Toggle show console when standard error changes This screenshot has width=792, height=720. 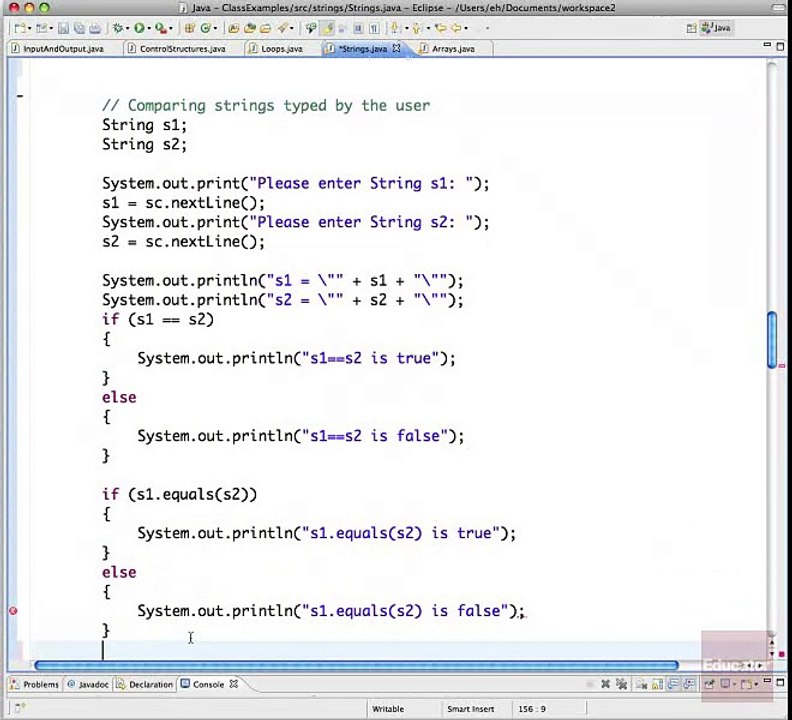click(689, 685)
